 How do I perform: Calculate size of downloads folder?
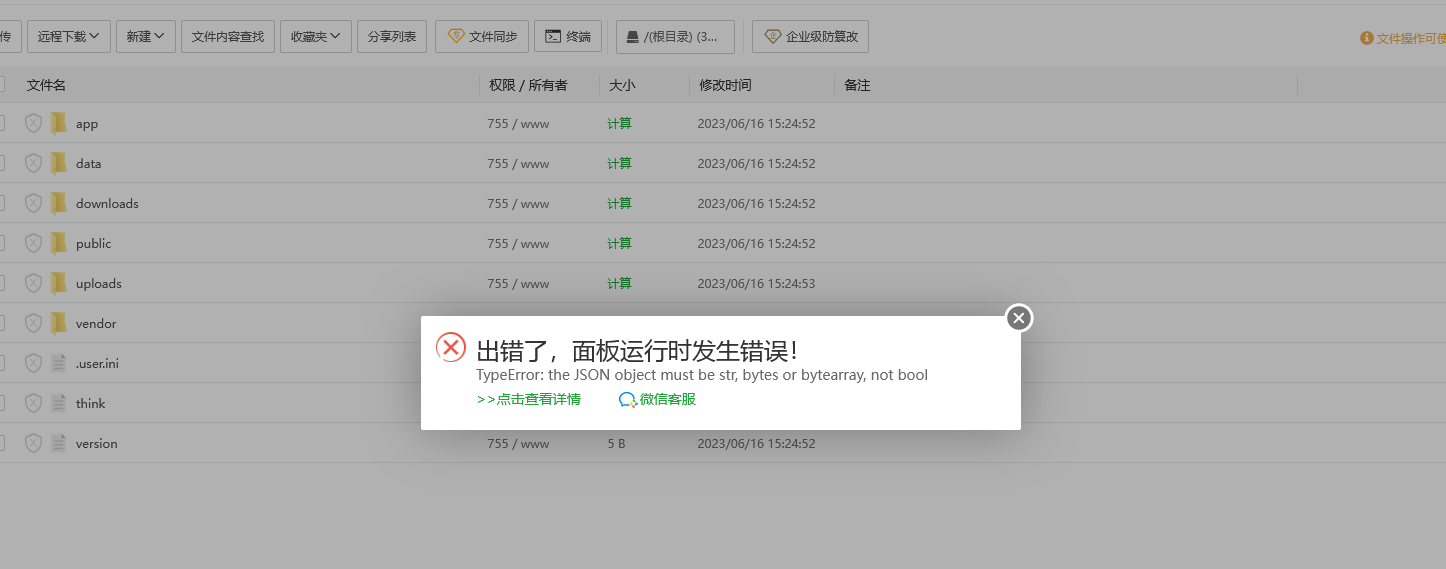pyautogui.click(x=619, y=204)
